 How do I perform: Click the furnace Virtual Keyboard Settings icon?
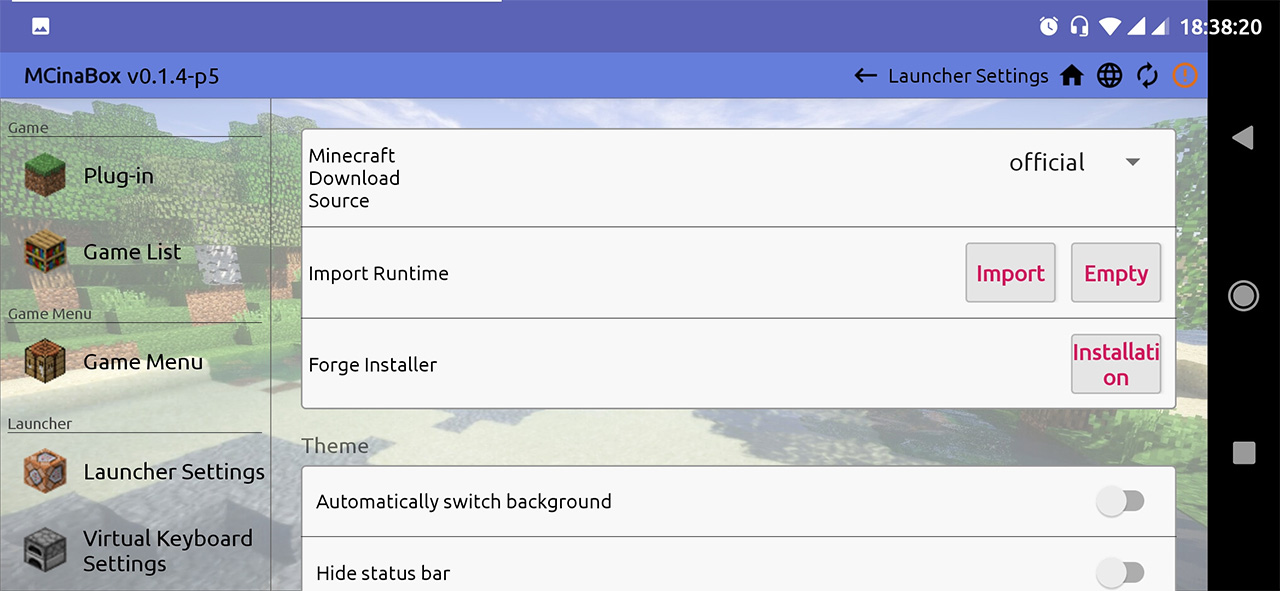pyautogui.click(x=45, y=550)
